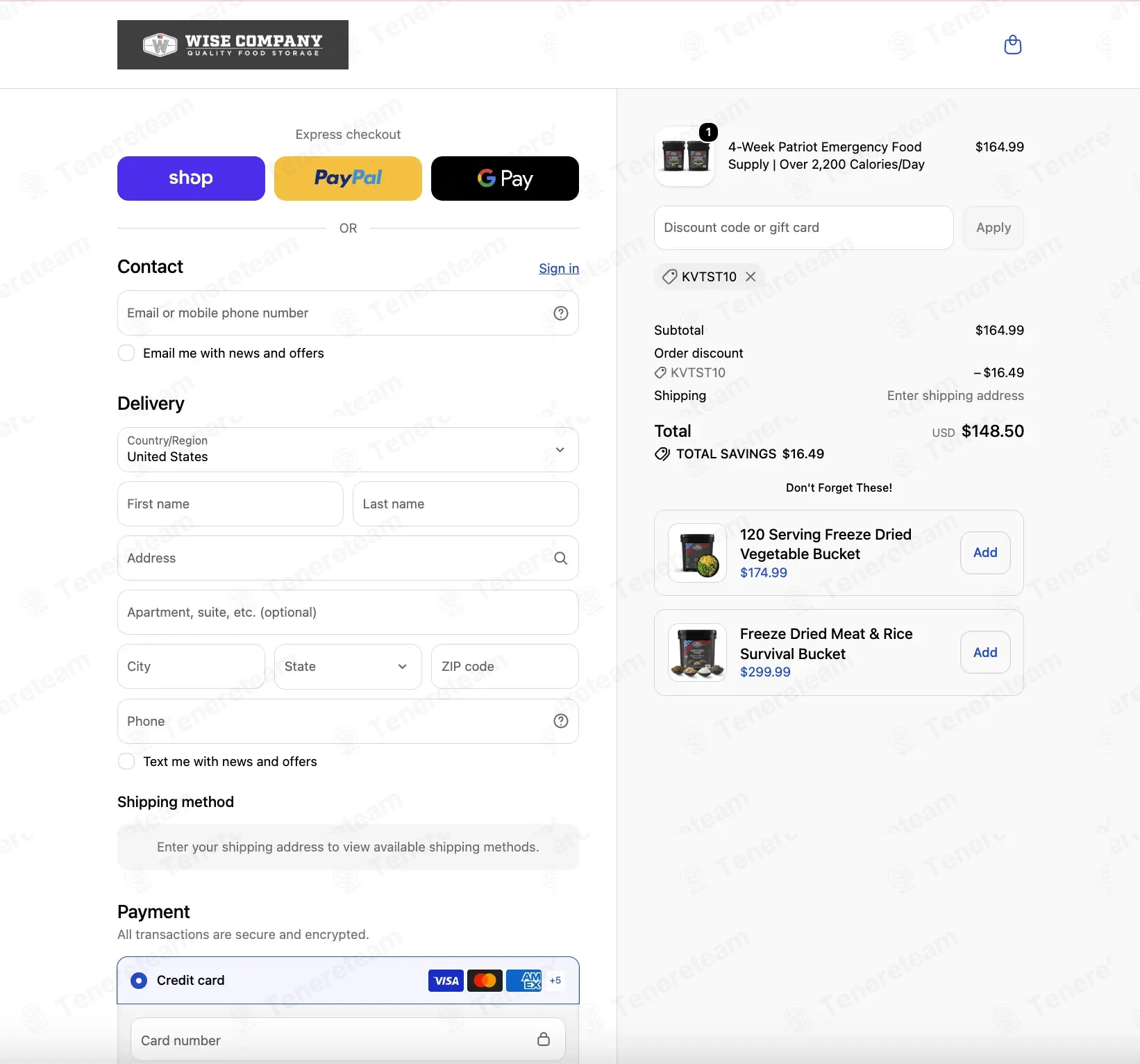The width and height of the screenshot is (1140, 1064).
Task: Click the Address input field
Action: coord(348,558)
